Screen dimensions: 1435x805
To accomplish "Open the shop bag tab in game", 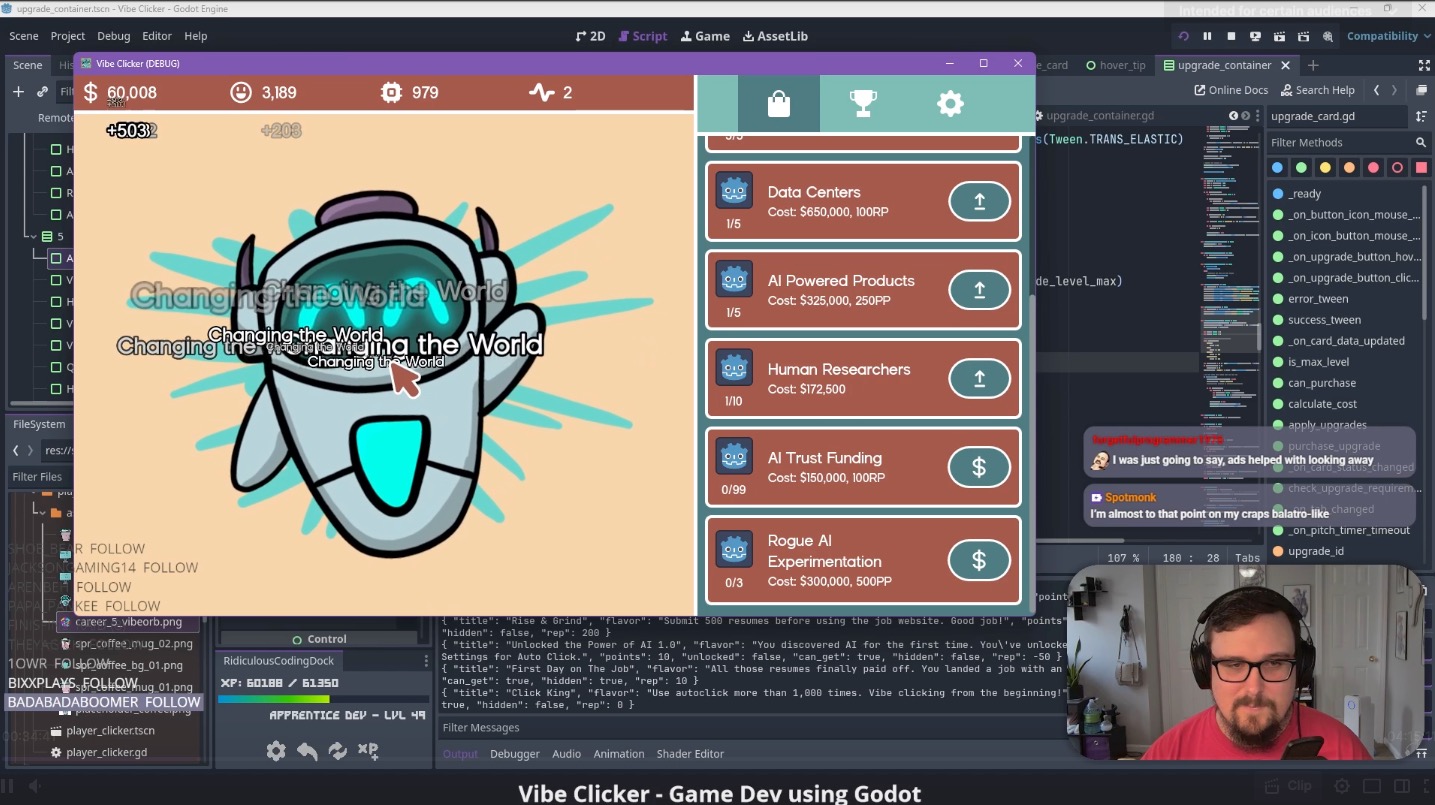I will point(778,103).
